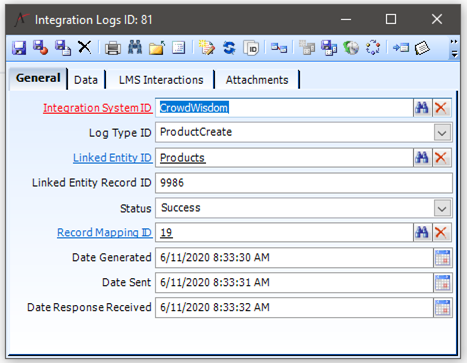The width and height of the screenshot is (467, 363).
Task: Clear Integration System ID with red X
Action: pos(441,108)
